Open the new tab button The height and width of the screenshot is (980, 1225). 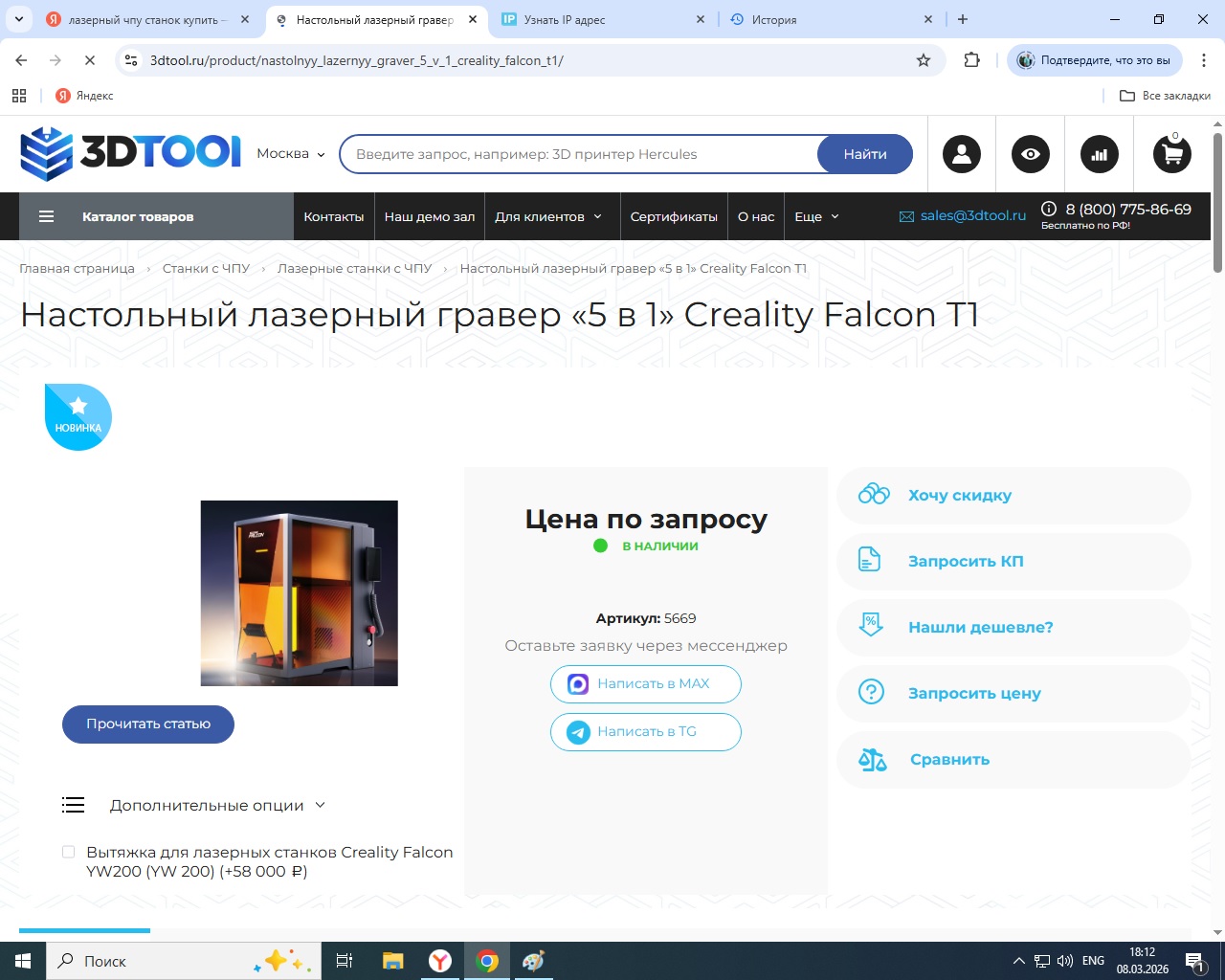click(963, 19)
